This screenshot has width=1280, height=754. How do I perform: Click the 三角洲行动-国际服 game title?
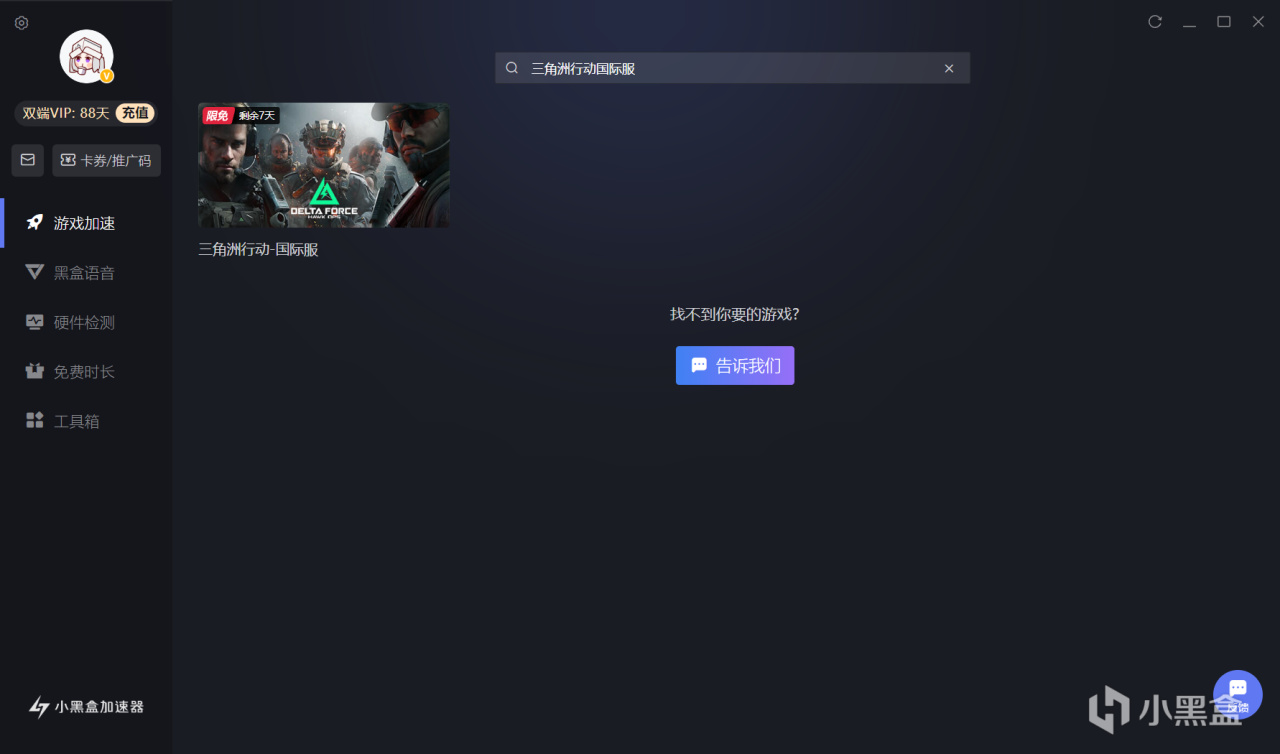point(258,250)
